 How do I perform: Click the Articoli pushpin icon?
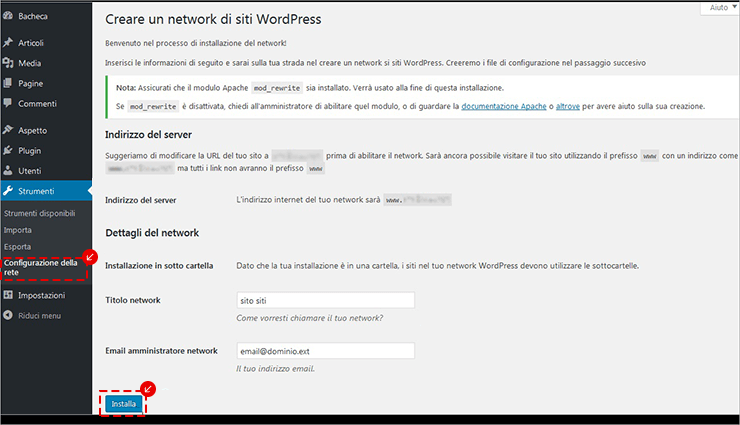point(8,42)
